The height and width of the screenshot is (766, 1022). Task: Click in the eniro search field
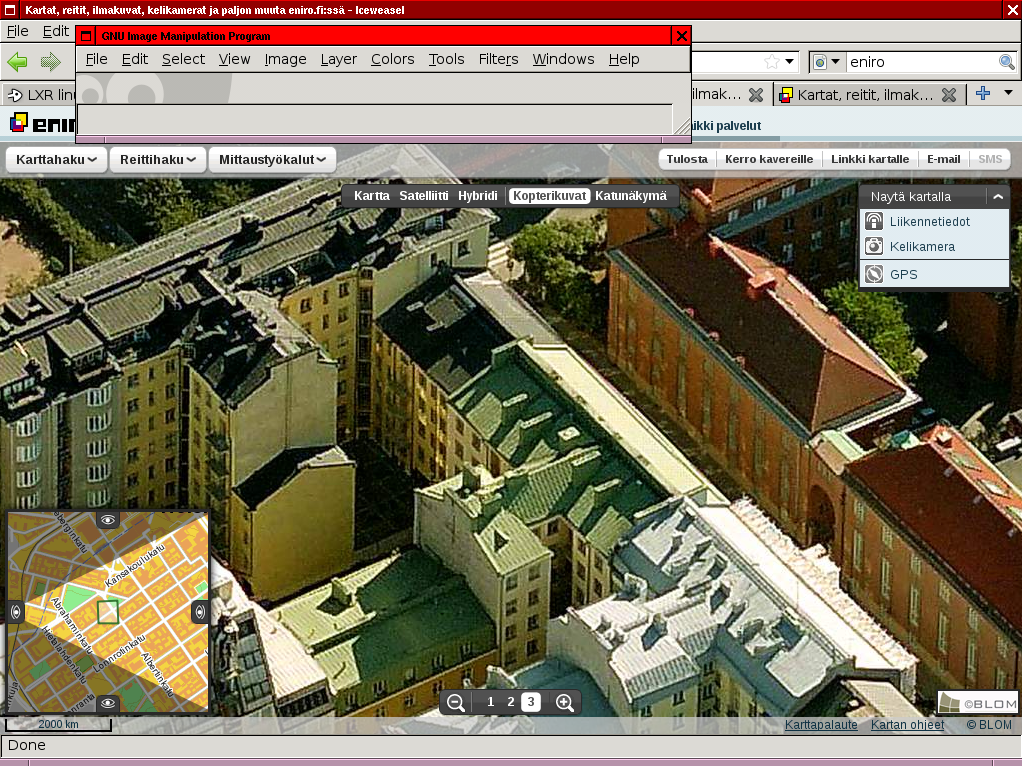pos(922,62)
